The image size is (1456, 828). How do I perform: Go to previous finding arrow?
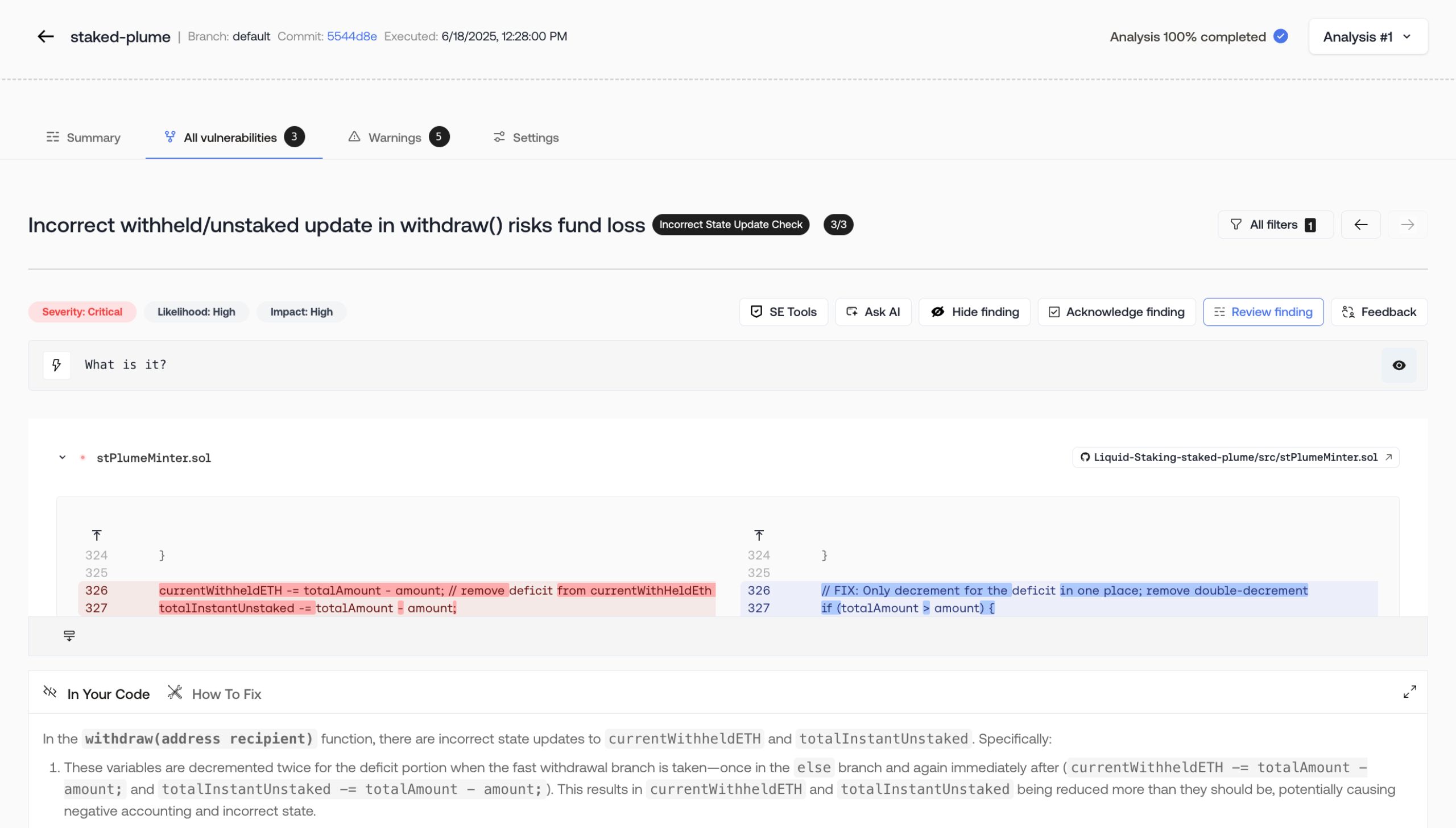click(1360, 225)
